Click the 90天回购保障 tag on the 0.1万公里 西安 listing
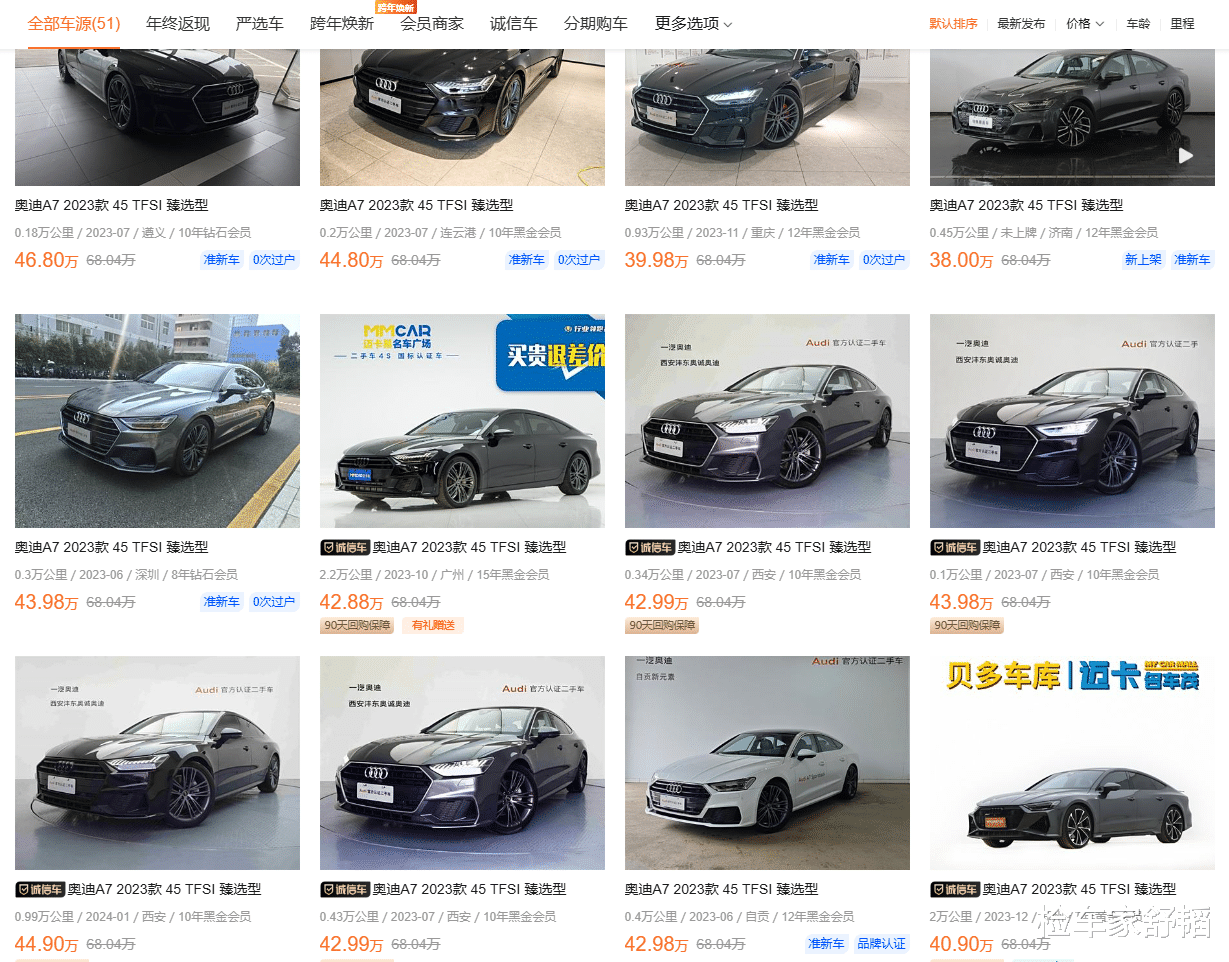1229x962 pixels. pos(967,626)
